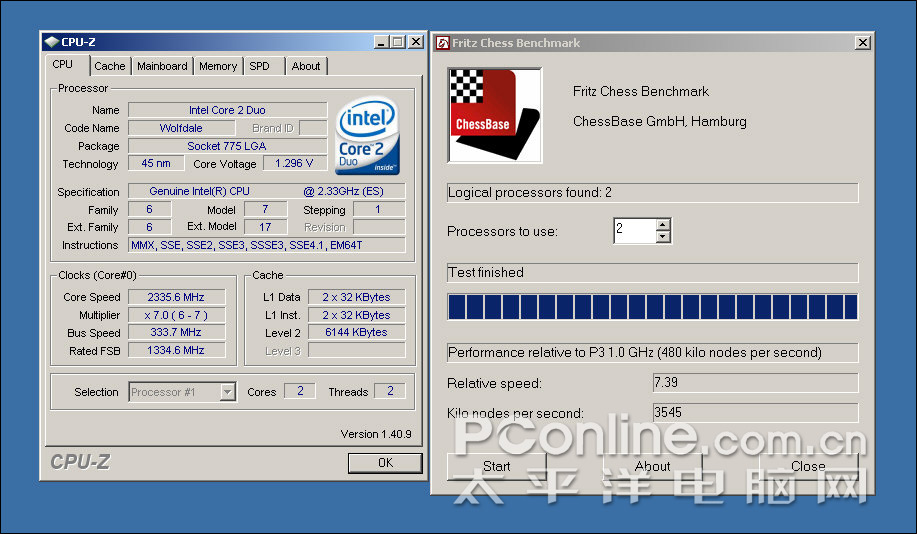Click the Core Speed value '2335.6 MHz'
This screenshot has height=534, width=917.
coord(176,297)
